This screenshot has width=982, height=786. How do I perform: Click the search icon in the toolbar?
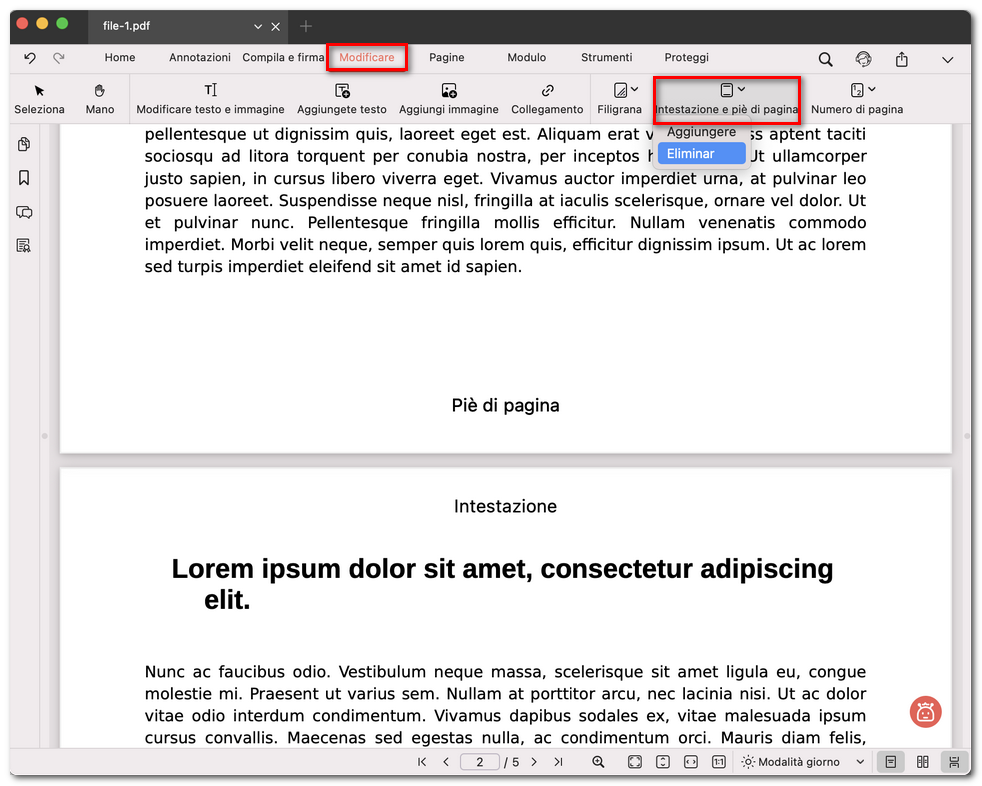point(825,59)
